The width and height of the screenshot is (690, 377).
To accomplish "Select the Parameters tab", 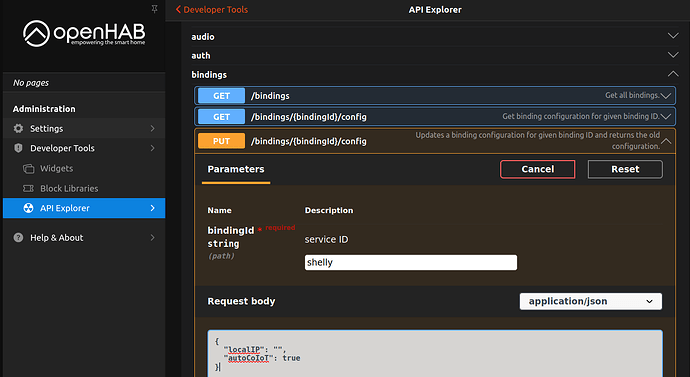I will [236, 169].
